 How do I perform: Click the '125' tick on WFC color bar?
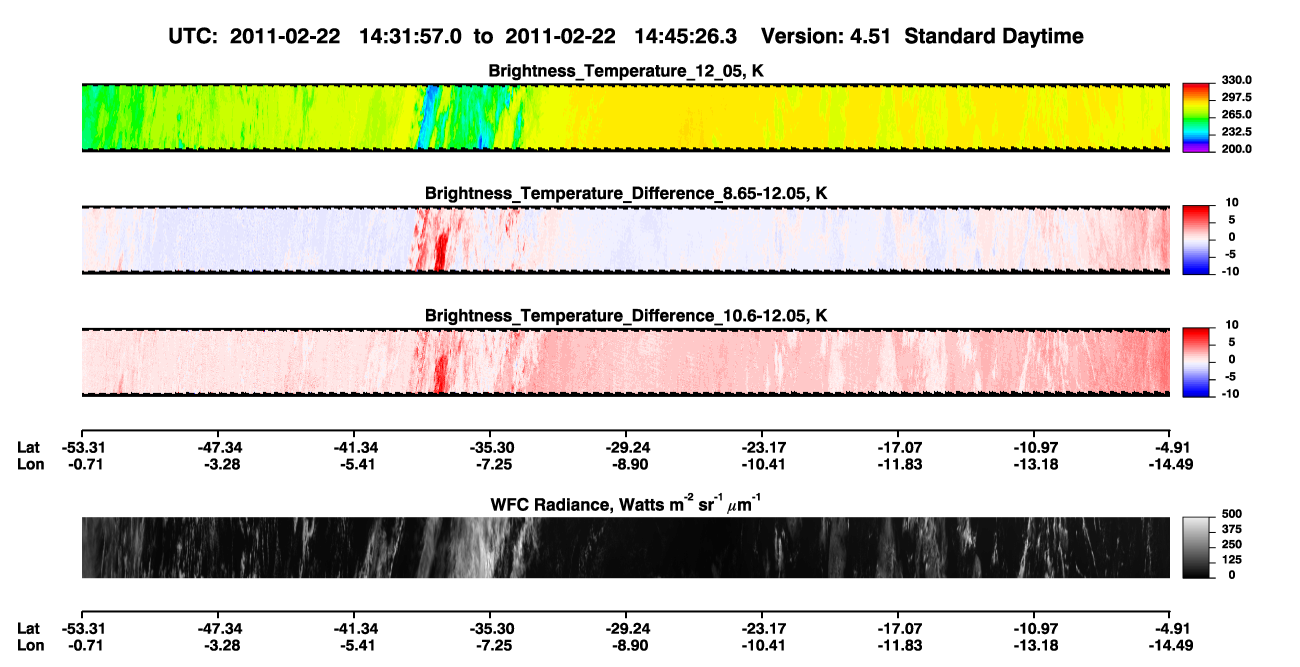pyautogui.click(x=1232, y=560)
